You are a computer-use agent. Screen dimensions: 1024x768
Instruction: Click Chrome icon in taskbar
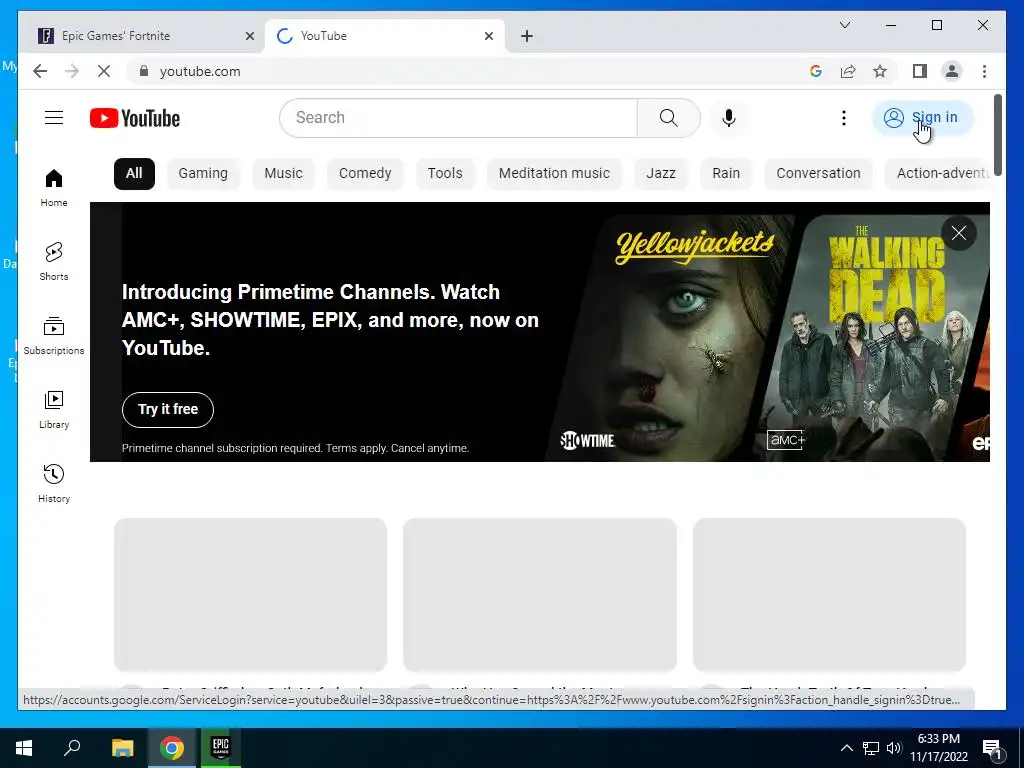tap(172, 748)
